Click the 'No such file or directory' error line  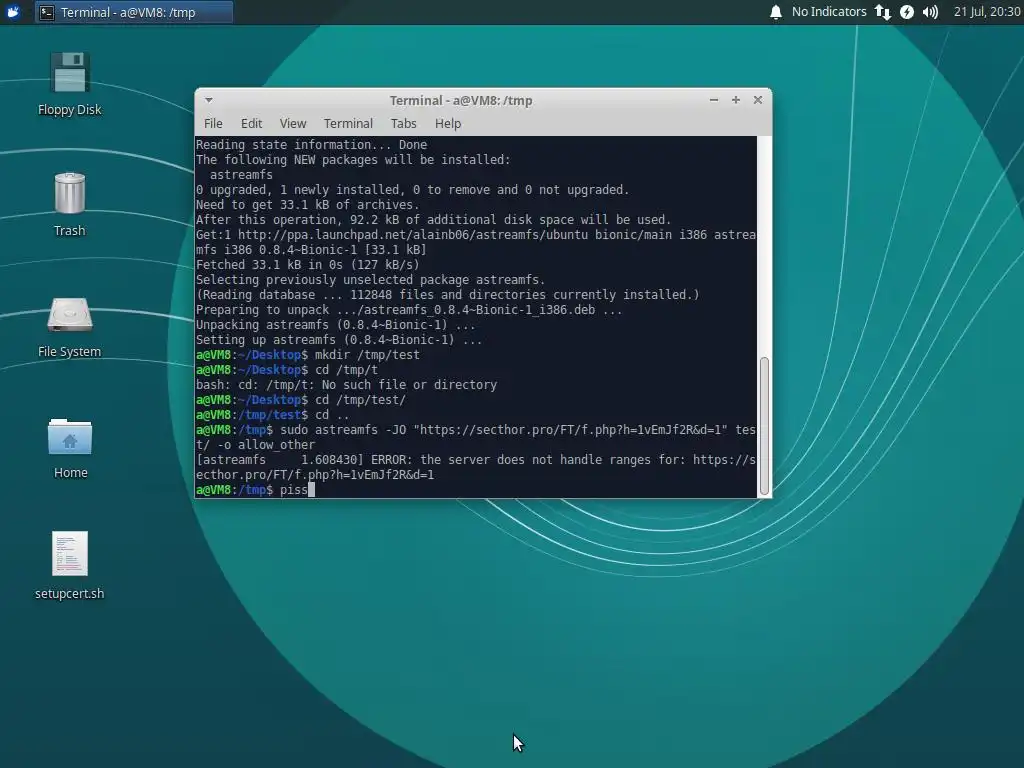pyautogui.click(x=346, y=385)
